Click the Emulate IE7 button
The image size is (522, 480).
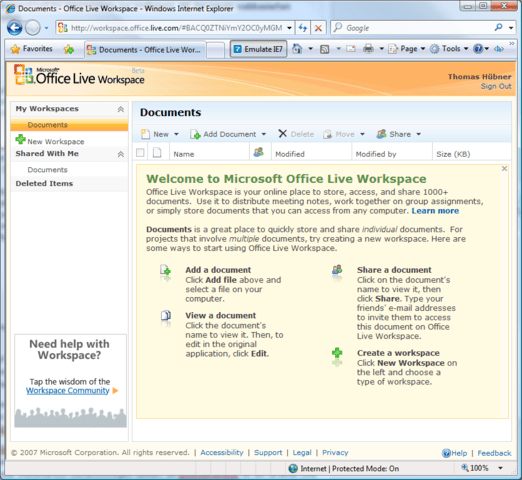(258, 49)
